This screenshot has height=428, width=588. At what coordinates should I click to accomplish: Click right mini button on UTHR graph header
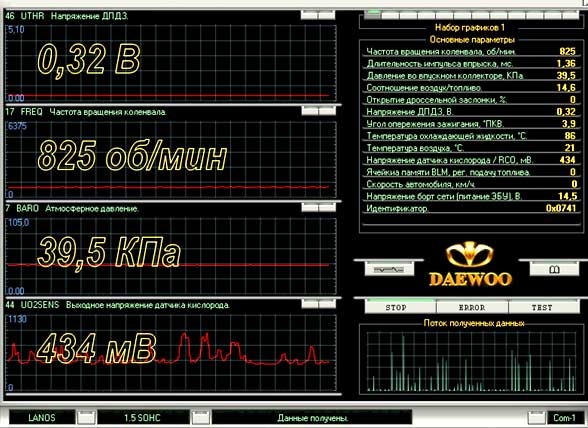tap(327, 15)
